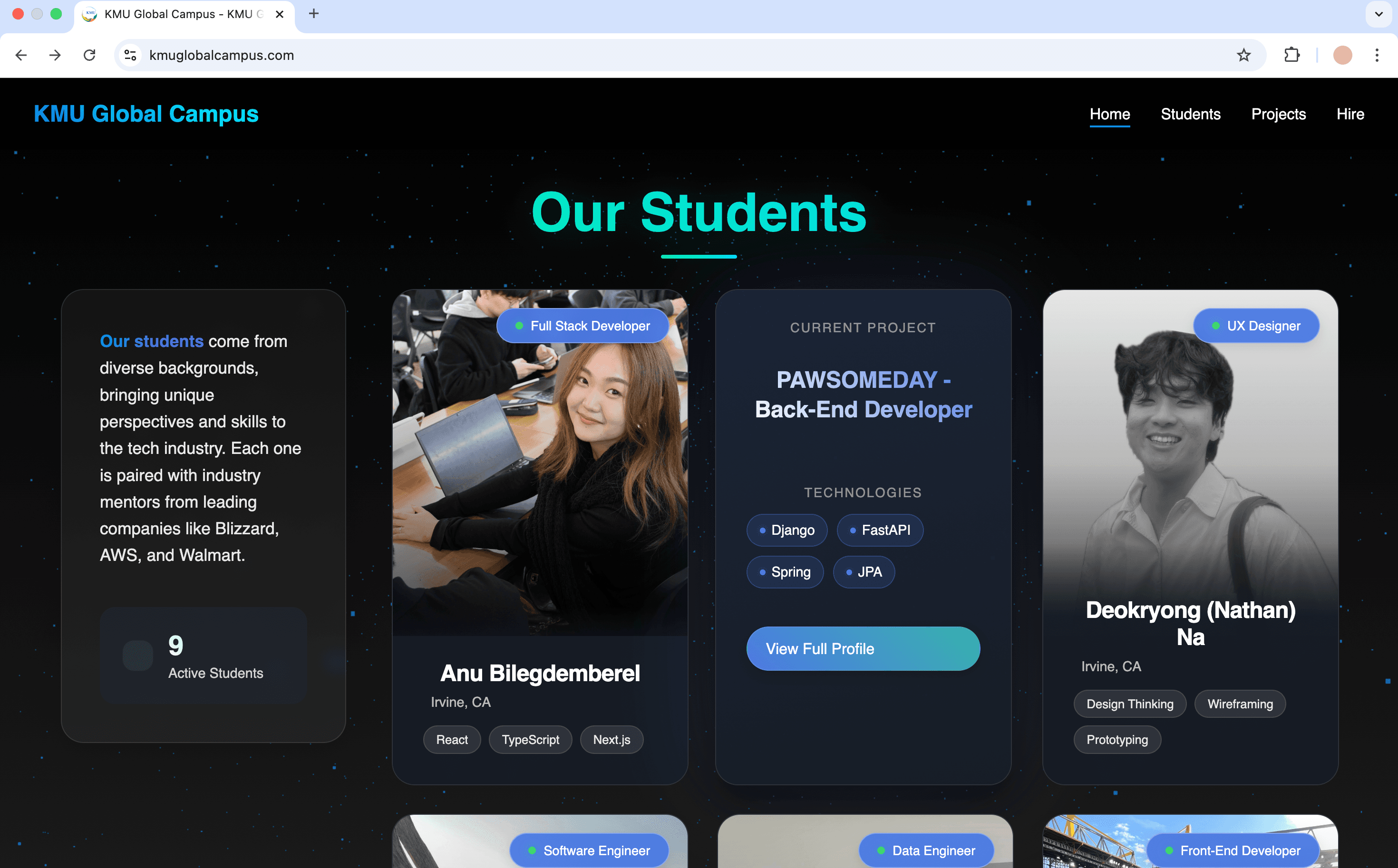Click the highlighted 'Our students' text

(152, 342)
